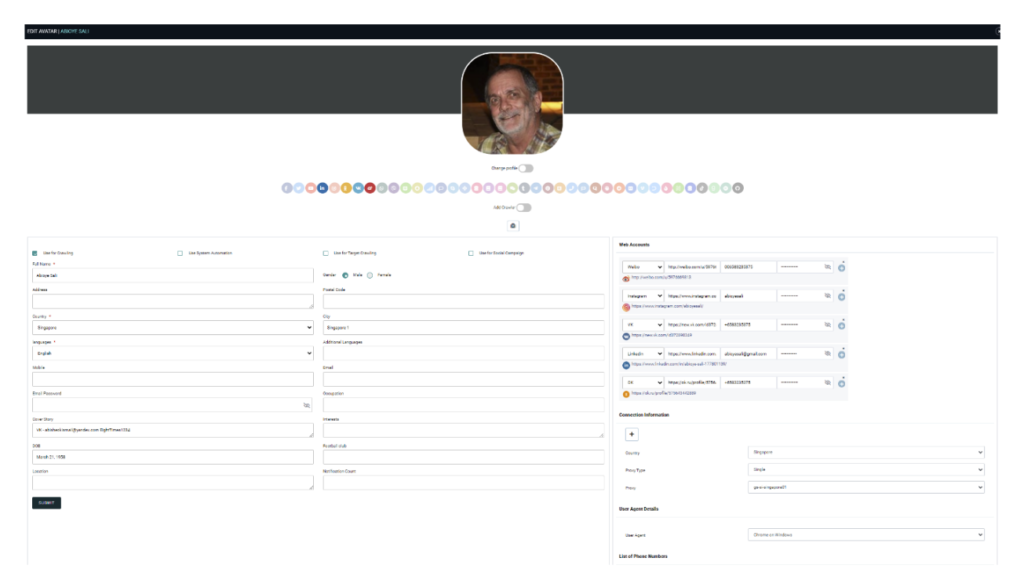
Task: Open the Proxy Type dropdown
Action: [x=866, y=470]
